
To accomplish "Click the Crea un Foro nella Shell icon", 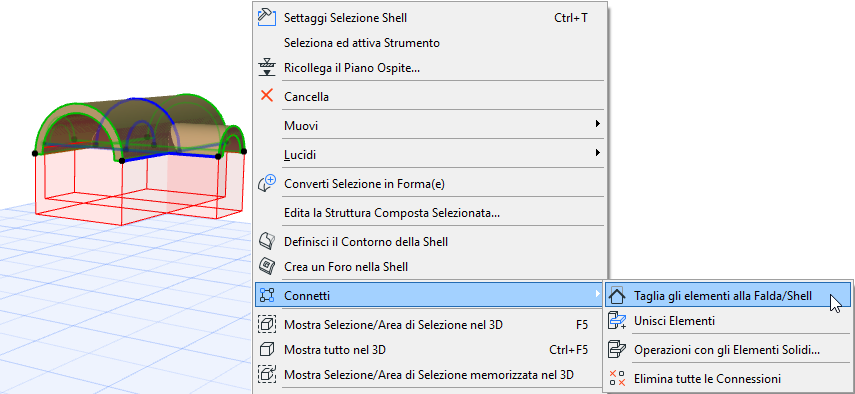I will [267, 266].
